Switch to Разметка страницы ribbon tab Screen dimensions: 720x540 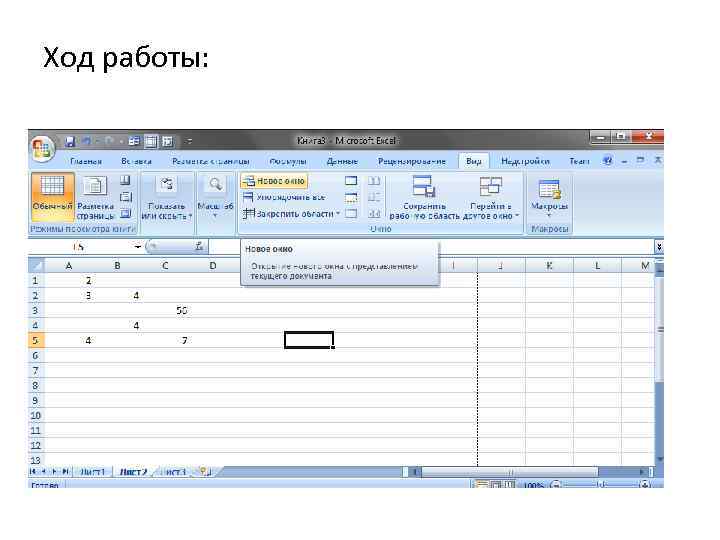[x=211, y=161]
